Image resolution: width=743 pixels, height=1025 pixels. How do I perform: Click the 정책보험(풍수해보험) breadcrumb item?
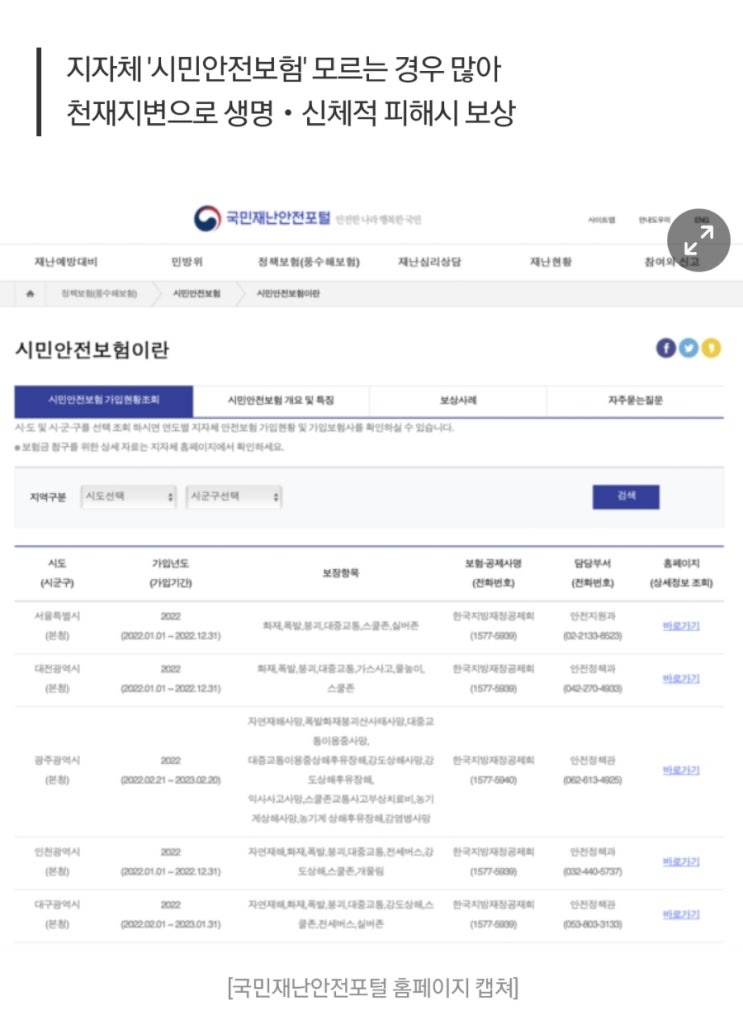pyautogui.click(x=99, y=294)
